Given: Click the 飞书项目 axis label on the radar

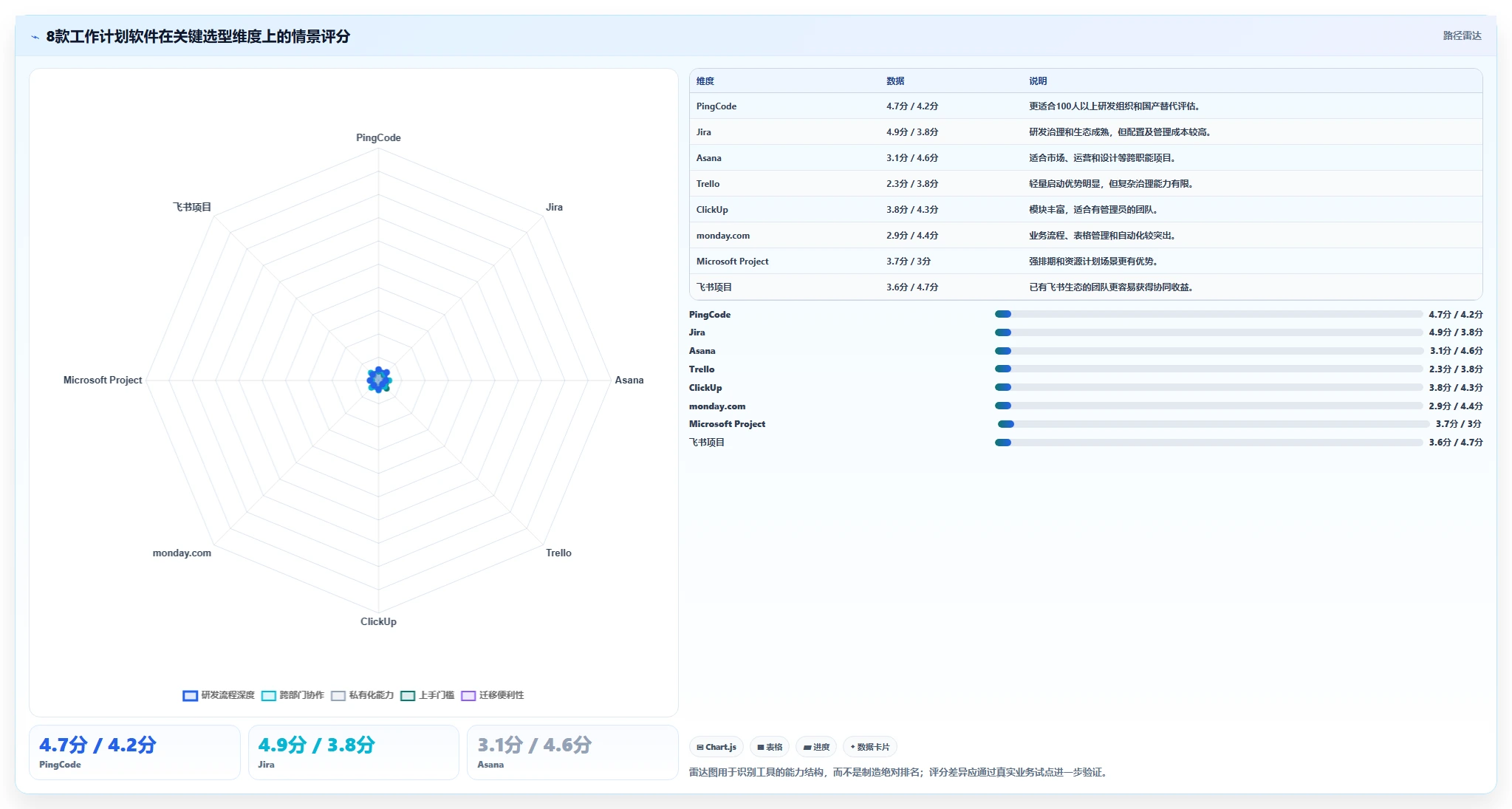Looking at the screenshot, I should [192, 207].
